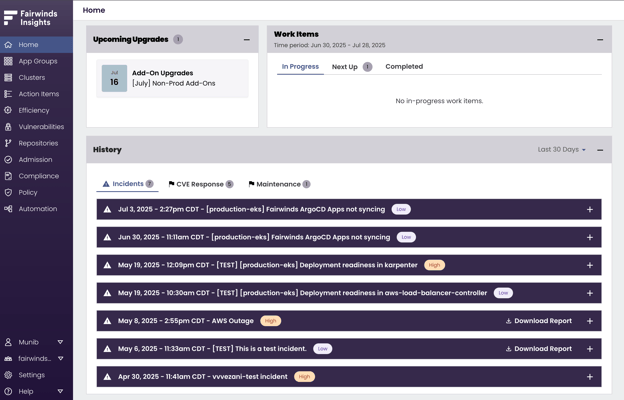The image size is (624, 400).
Task: Switch to the Completed tab
Action: (404, 66)
